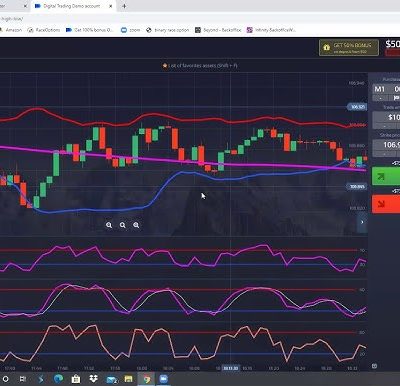Open the Zoom app in taskbar
The image size is (400, 386).
[163, 379]
